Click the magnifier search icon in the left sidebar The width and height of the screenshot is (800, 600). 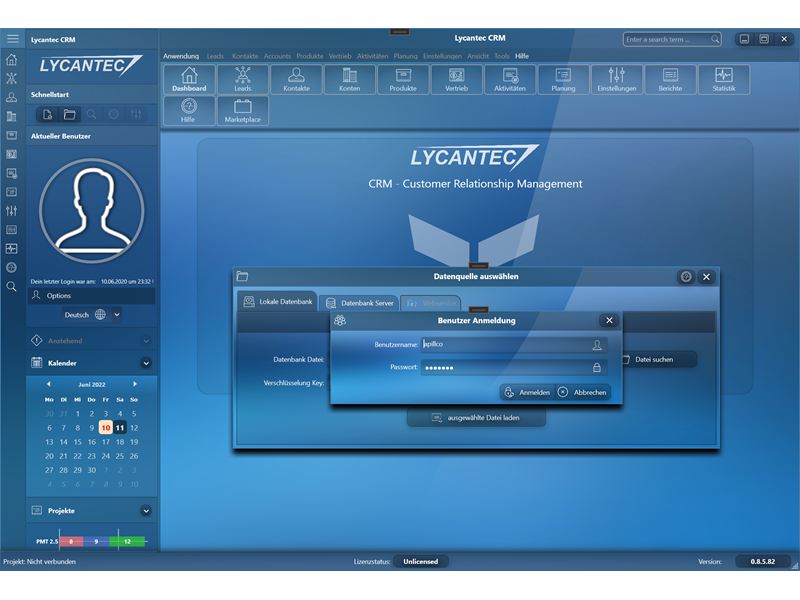[11, 286]
